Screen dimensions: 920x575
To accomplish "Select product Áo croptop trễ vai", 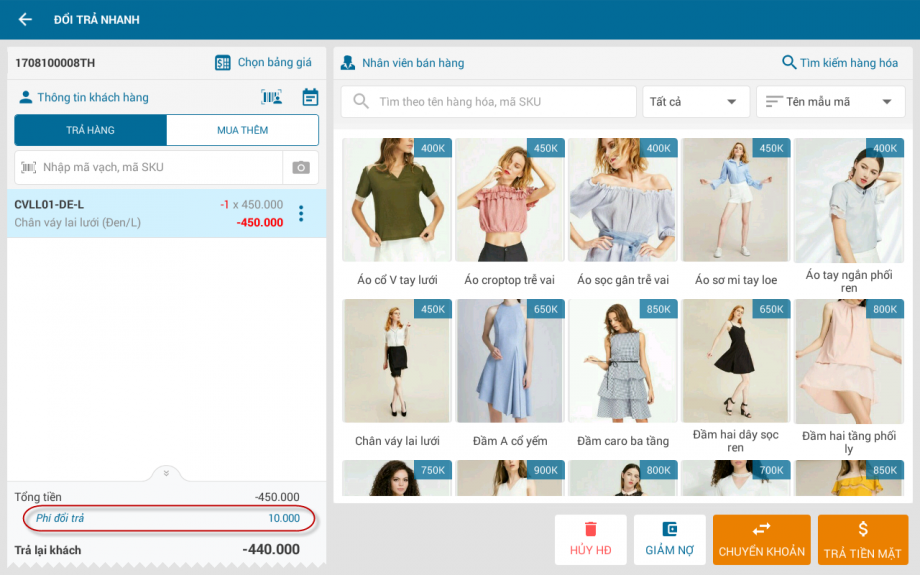I will tap(509, 214).
